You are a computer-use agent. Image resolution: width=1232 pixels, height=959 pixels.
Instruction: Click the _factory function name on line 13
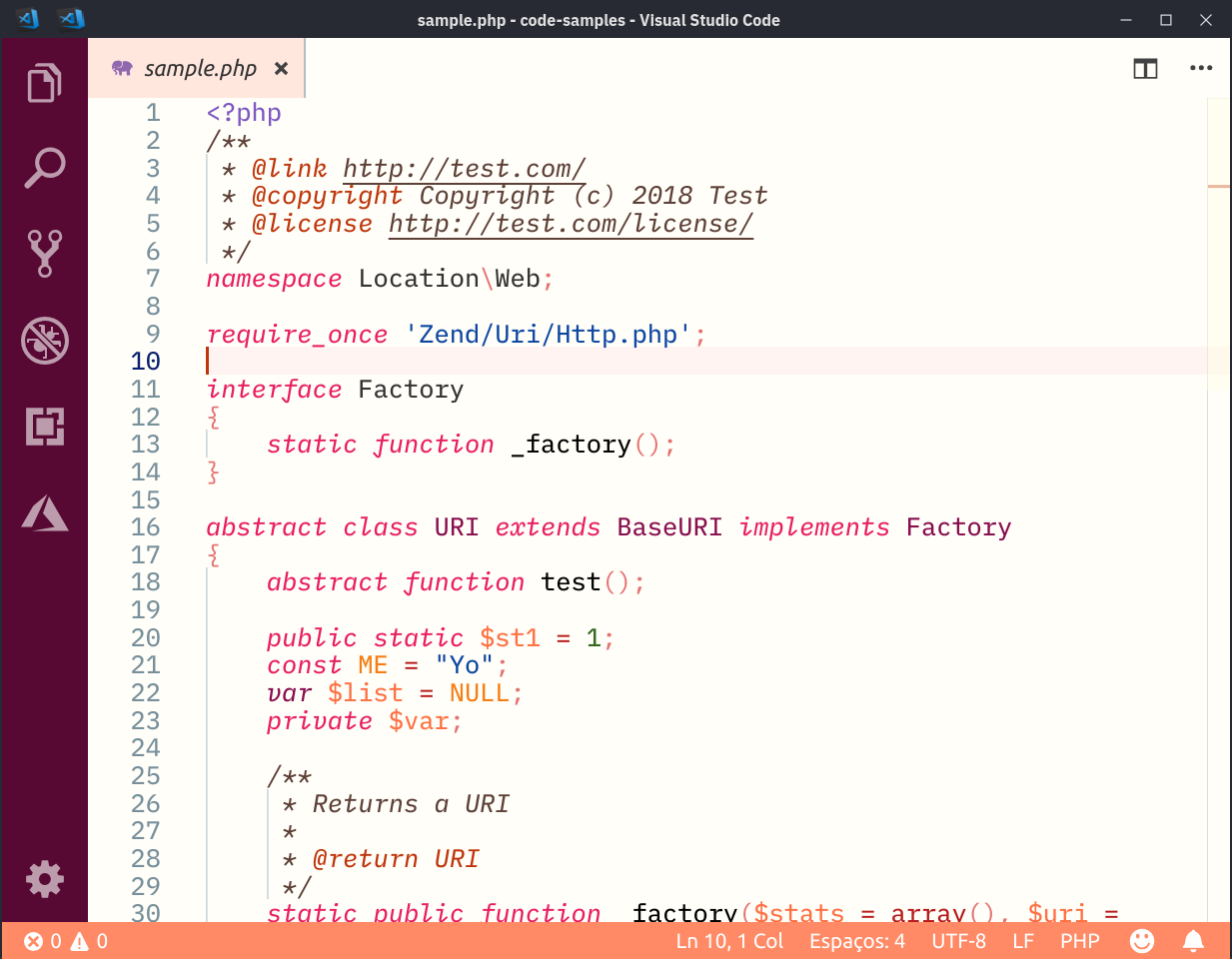tap(571, 445)
